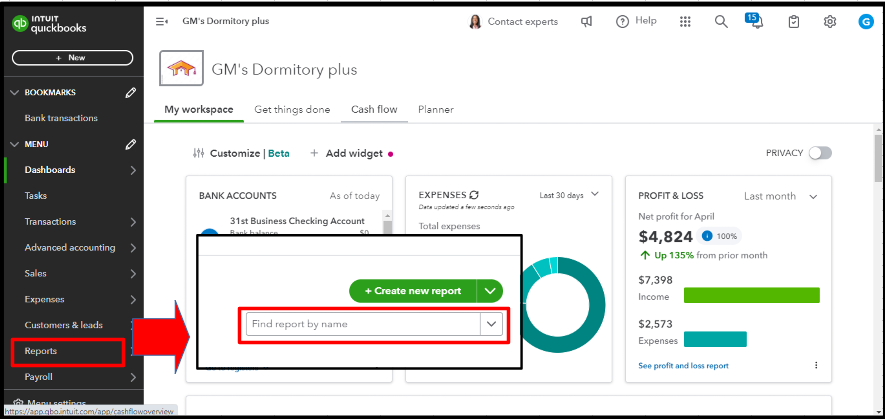885x419 pixels.
Task: Click the Customize sliders icon
Action: pos(198,153)
